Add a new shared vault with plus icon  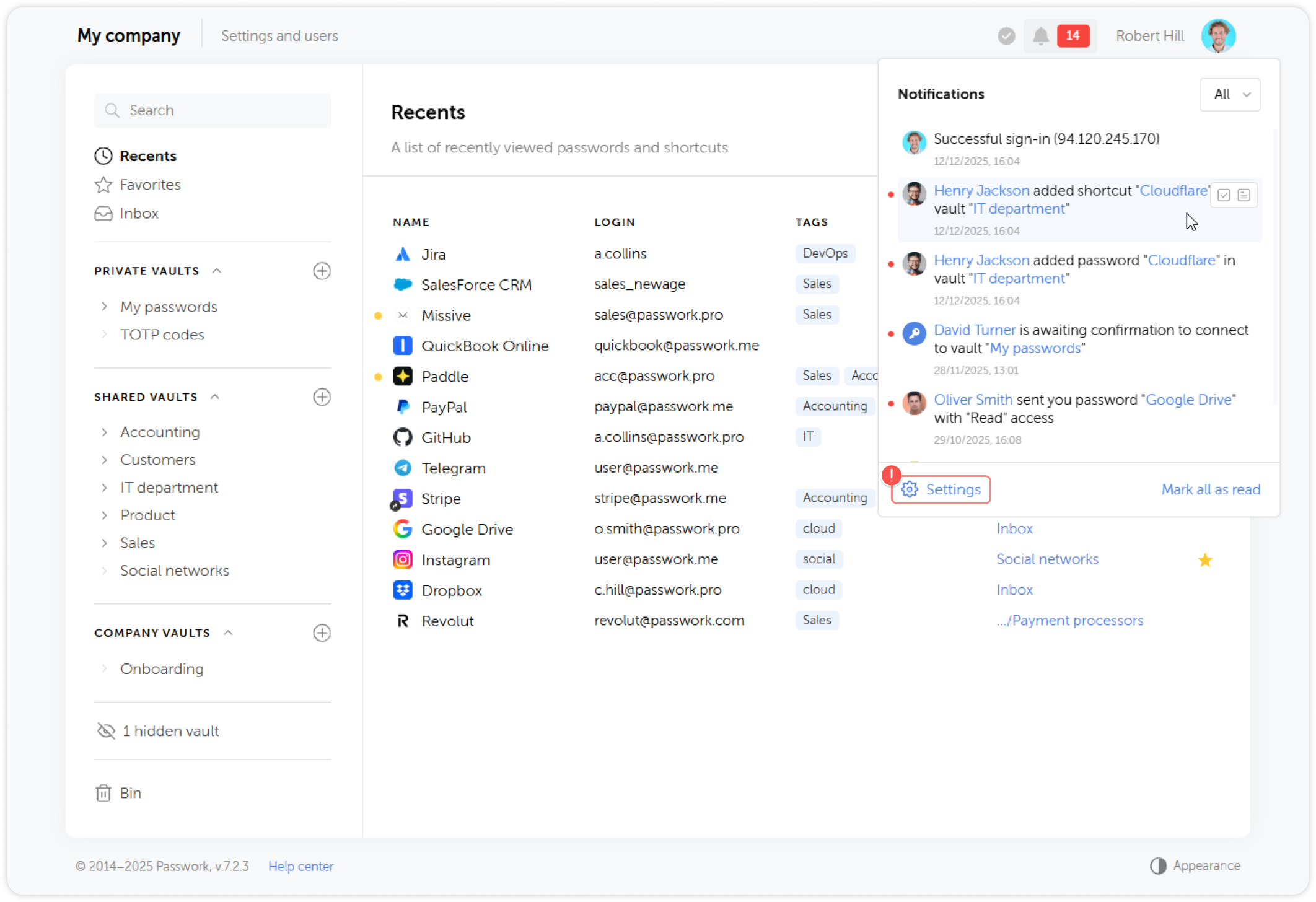322,397
